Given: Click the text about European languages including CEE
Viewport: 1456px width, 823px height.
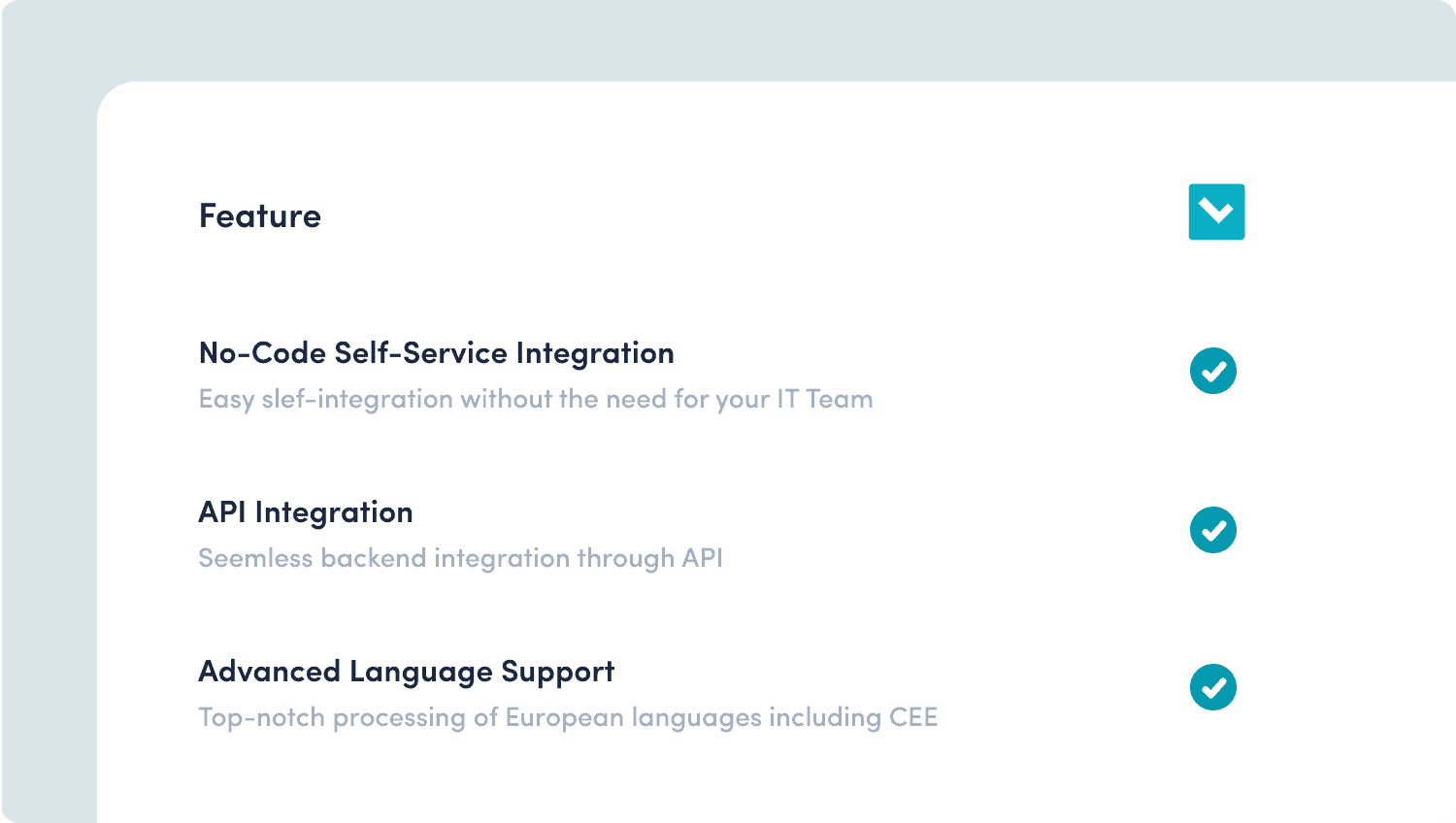Looking at the screenshot, I should [x=568, y=717].
